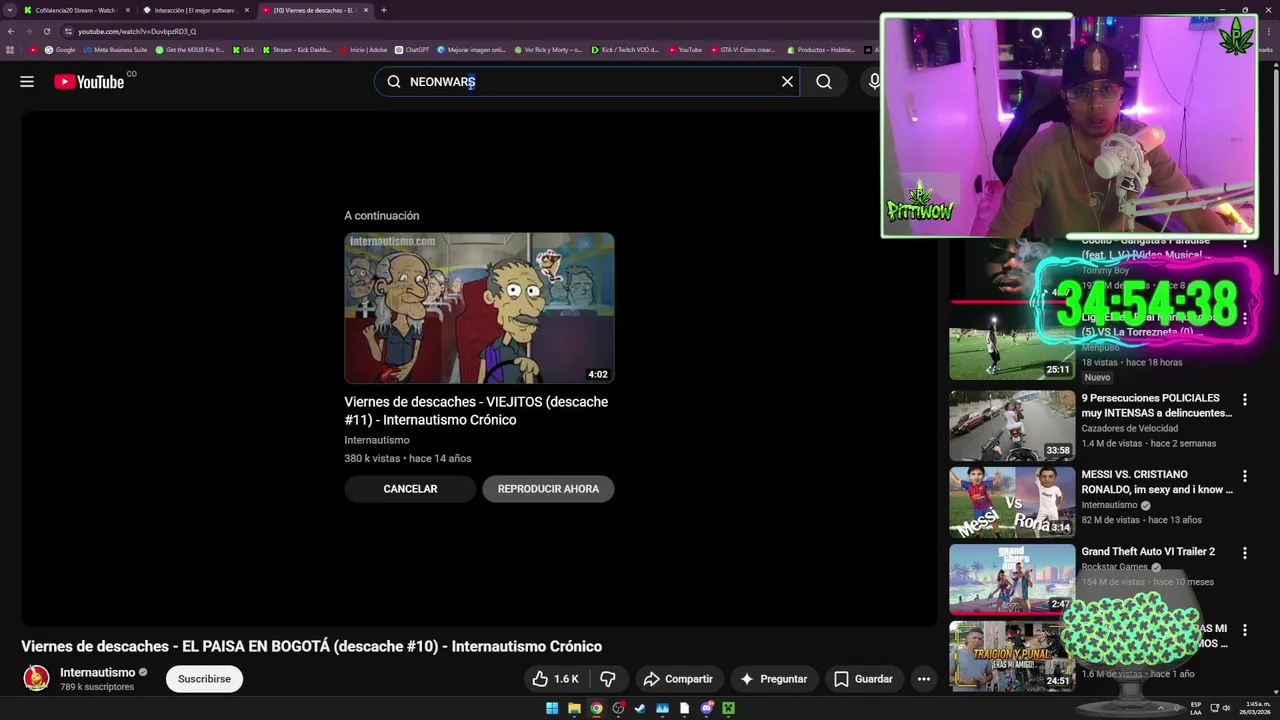Click the address bar URL
Image resolution: width=1280 pixels, height=720 pixels.
137,31
